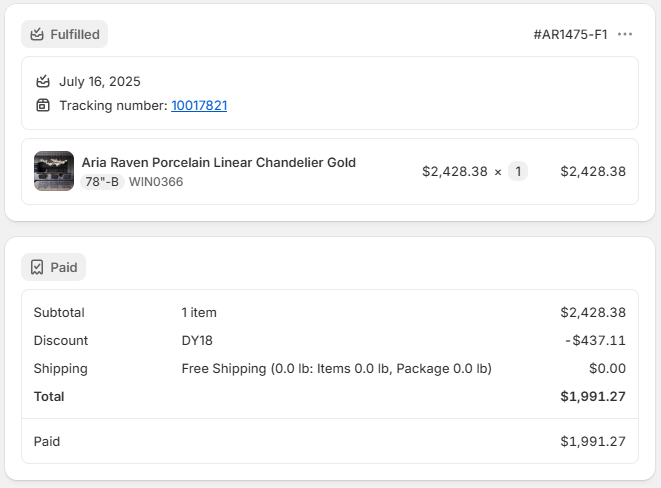661x488 pixels.
Task: Click the Paid badge label
Action: point(64,267)
